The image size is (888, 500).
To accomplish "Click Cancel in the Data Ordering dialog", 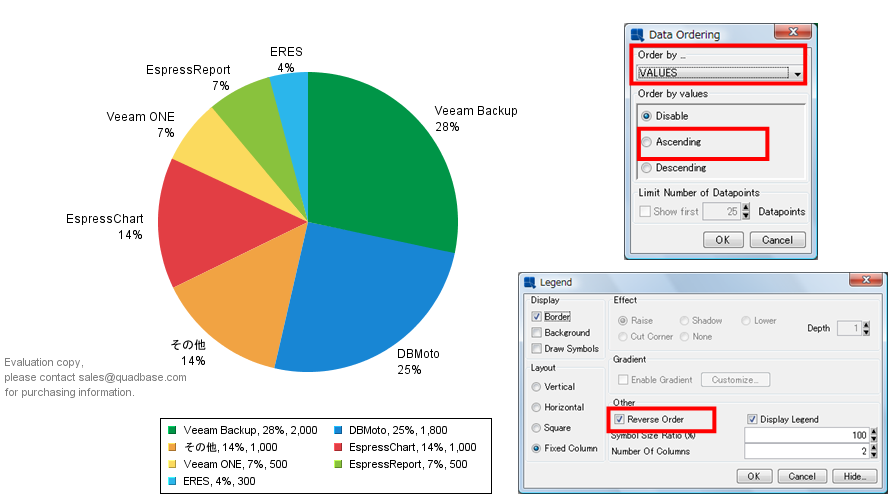I will 778,240.
